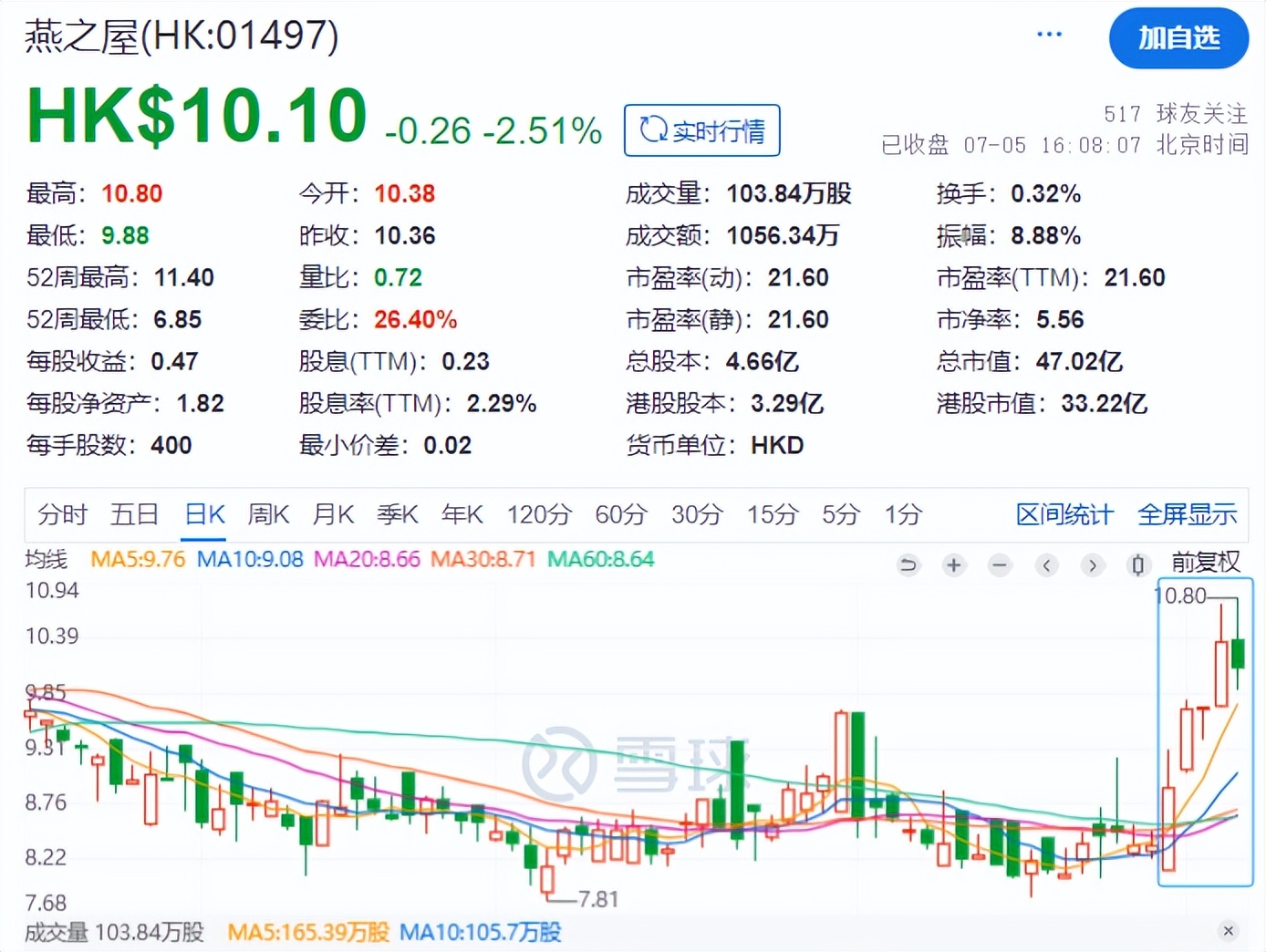This screenshot has height=952, width=1266.
Task: Select the 周K weekly chart tab
Action: coord(268,514)
